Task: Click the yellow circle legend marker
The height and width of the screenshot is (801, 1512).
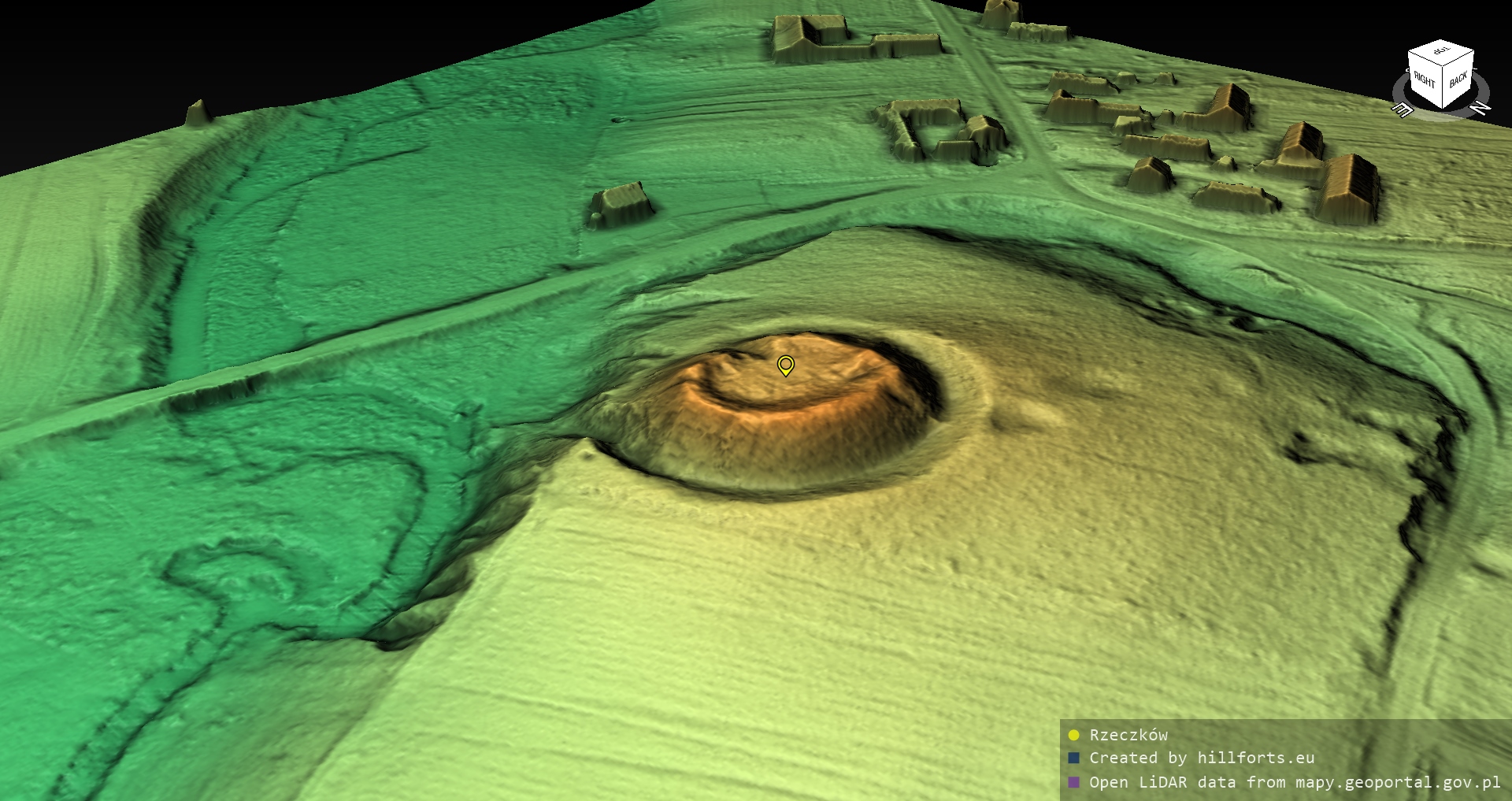Action: coord(1073,735)
